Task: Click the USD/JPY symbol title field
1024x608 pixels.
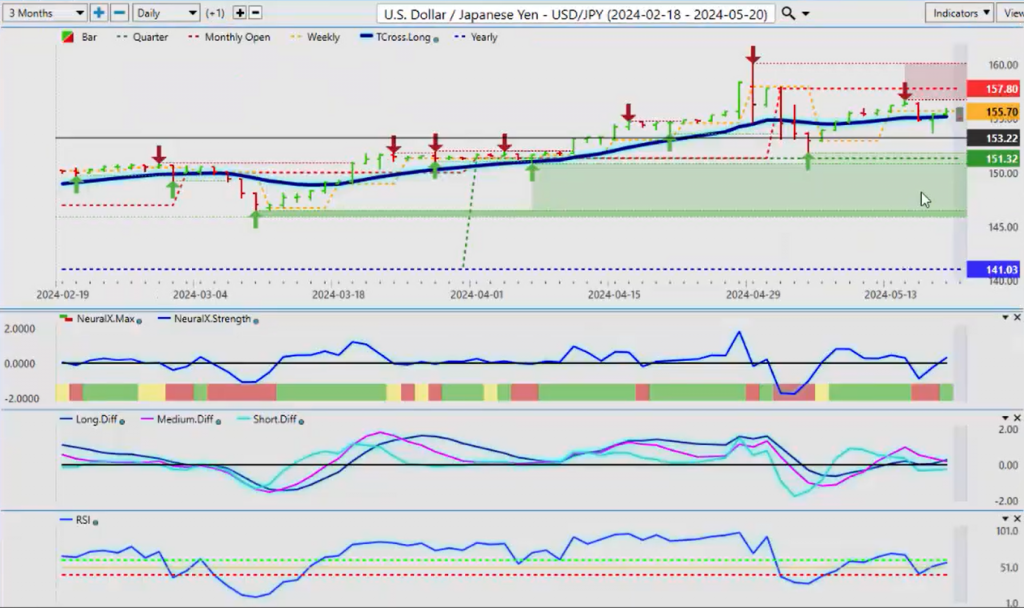Action: pyautogui.click(x=576, y=13)
